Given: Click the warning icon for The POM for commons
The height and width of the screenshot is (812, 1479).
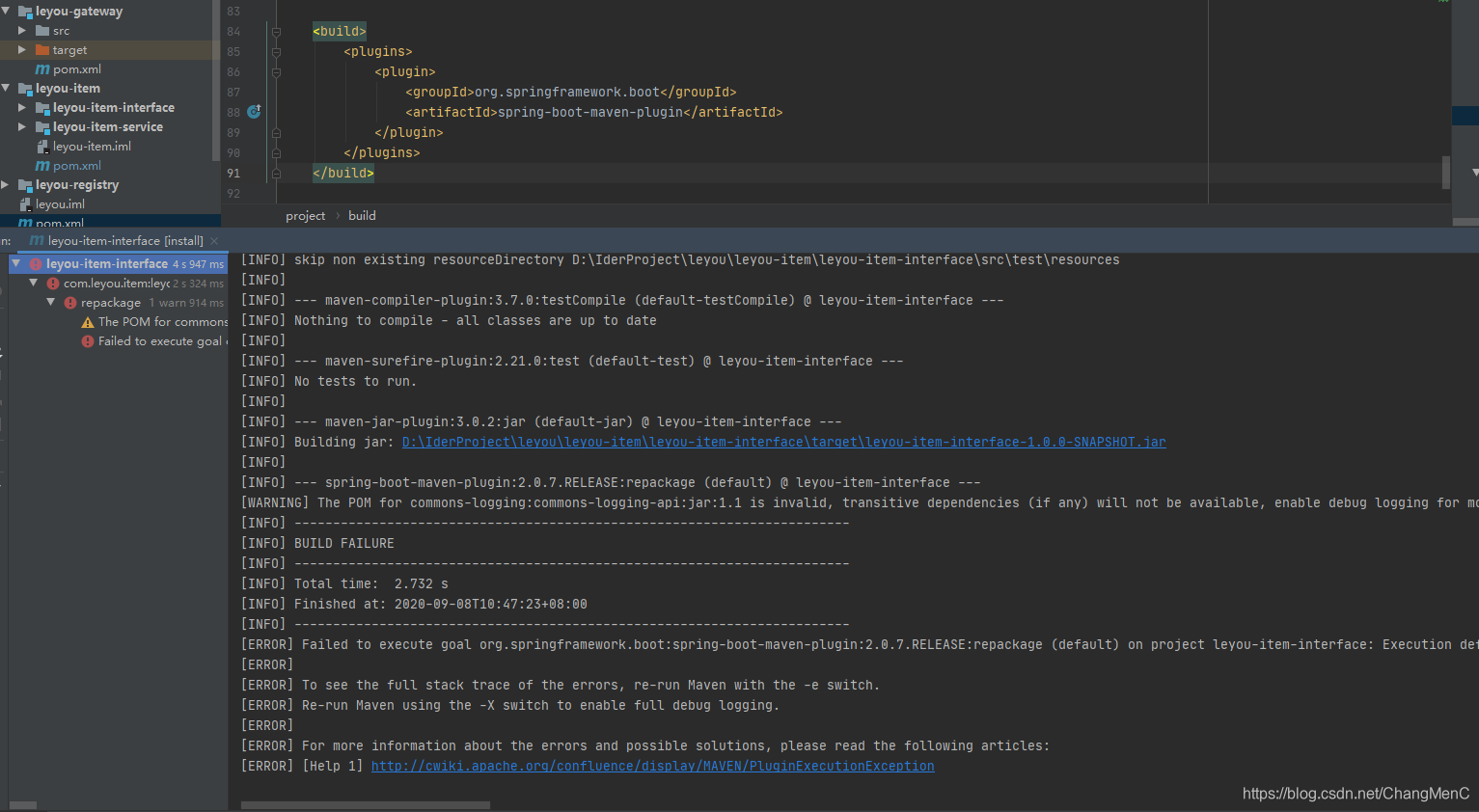Looking at the screenshot, I should 88,322.
